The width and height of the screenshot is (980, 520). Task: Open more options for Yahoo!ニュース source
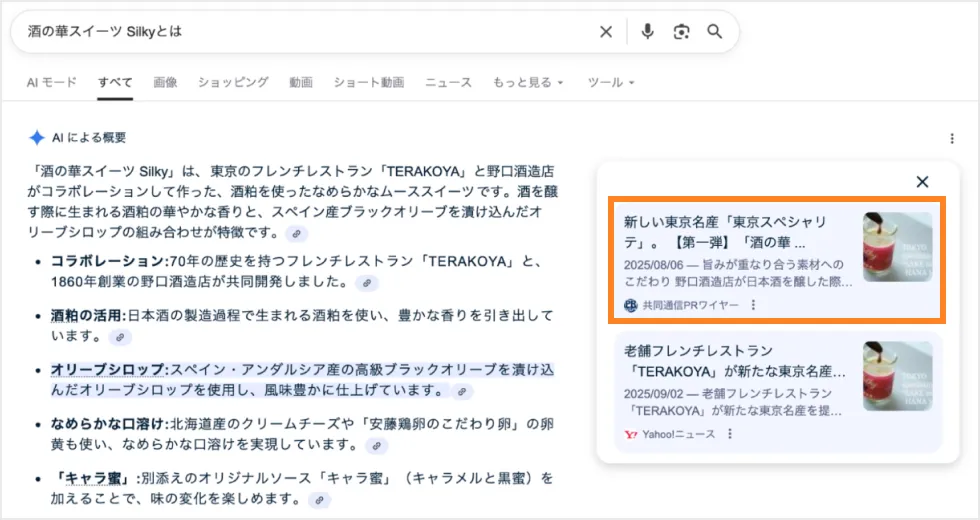click(x=730, y=434)
